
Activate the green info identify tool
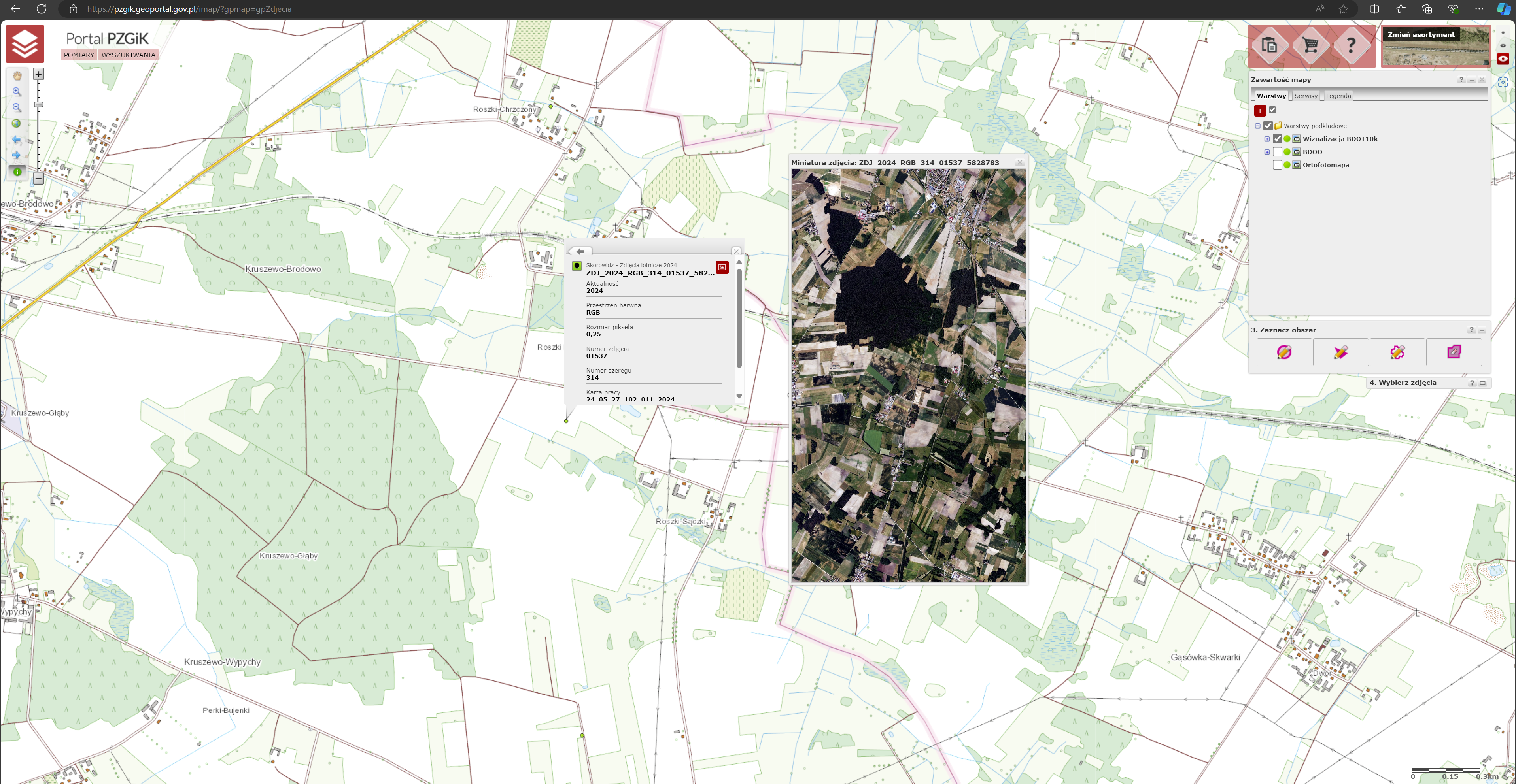17,172
